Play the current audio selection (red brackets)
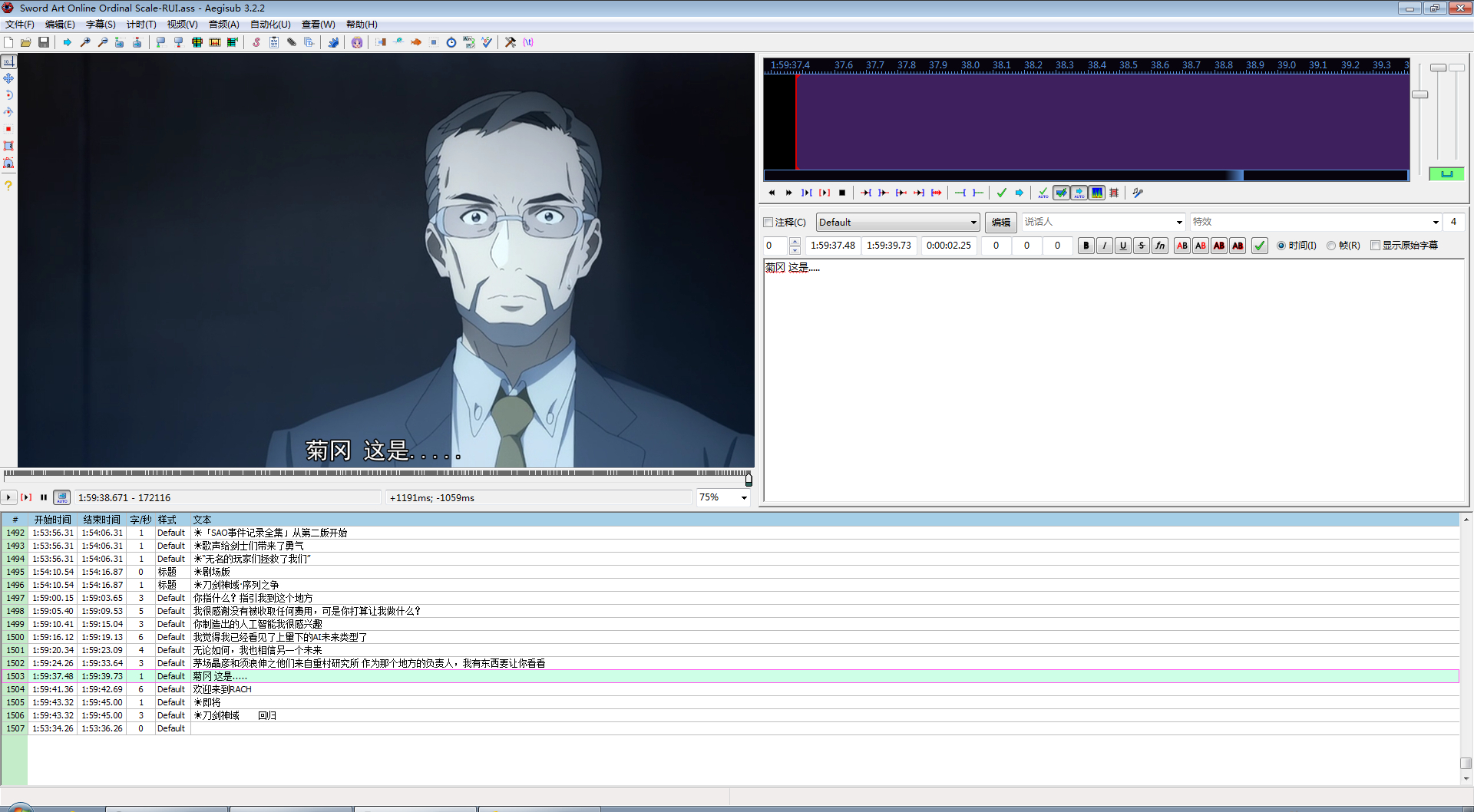This screenshot has width=1474, height=812. [x=825, y=193]
